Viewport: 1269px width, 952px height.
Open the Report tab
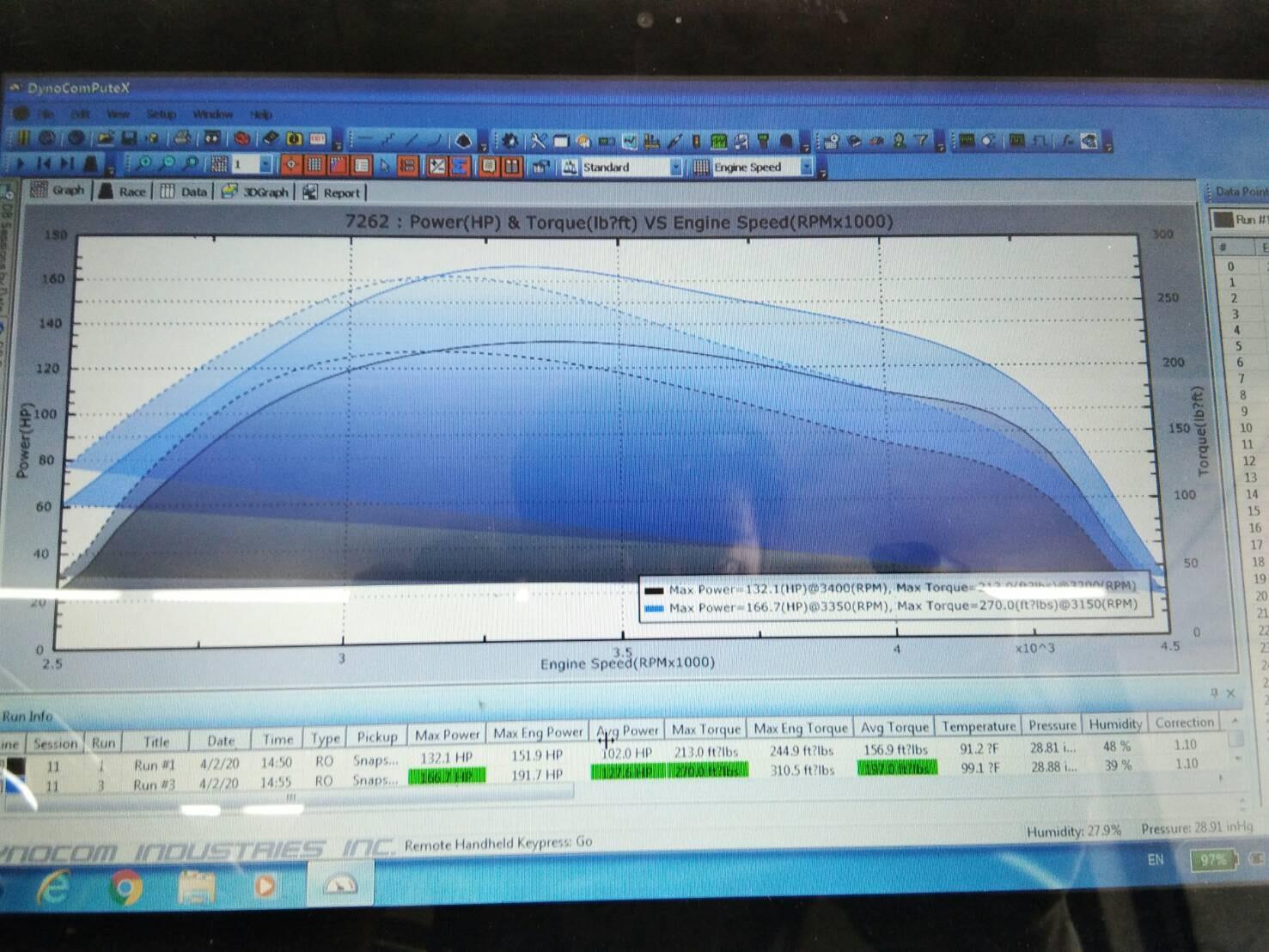(x=333, y=192)
